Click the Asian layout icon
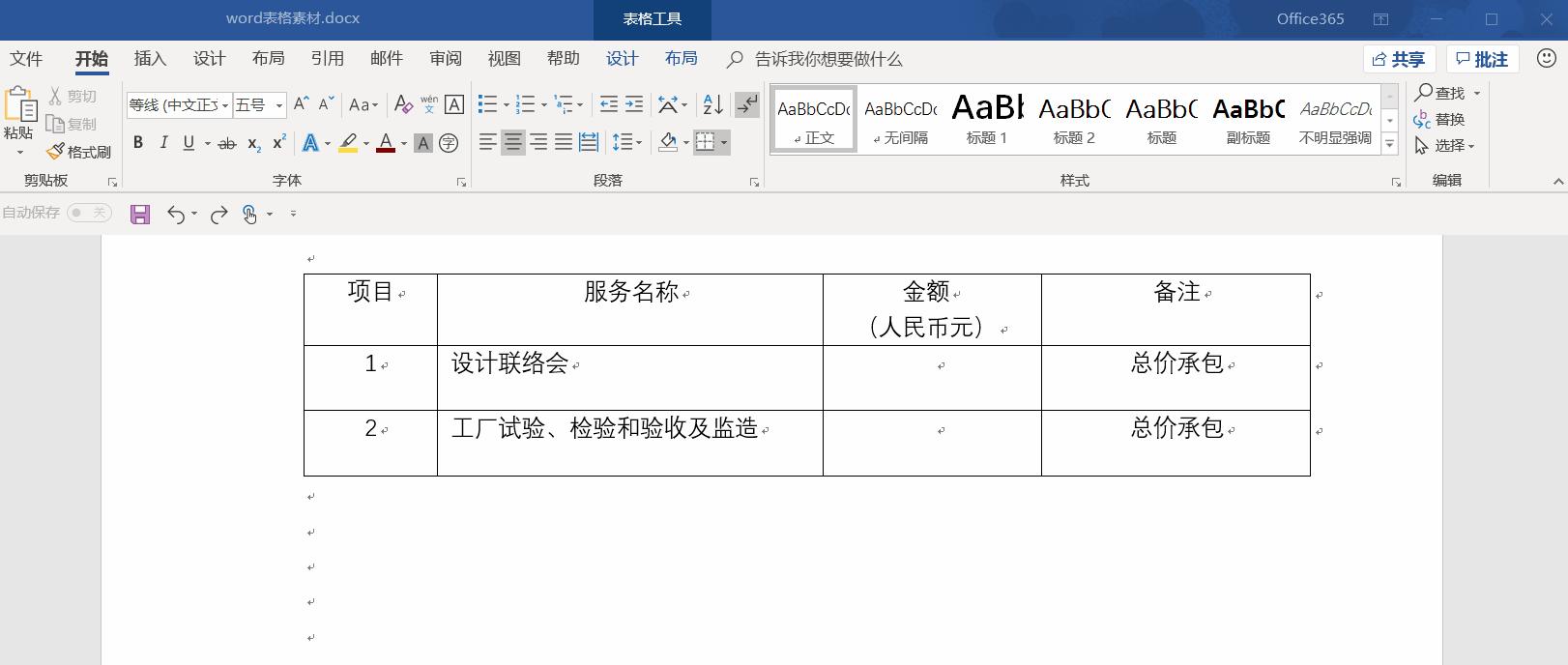Viewport: 1568px width, 665px height. point(667,104)
